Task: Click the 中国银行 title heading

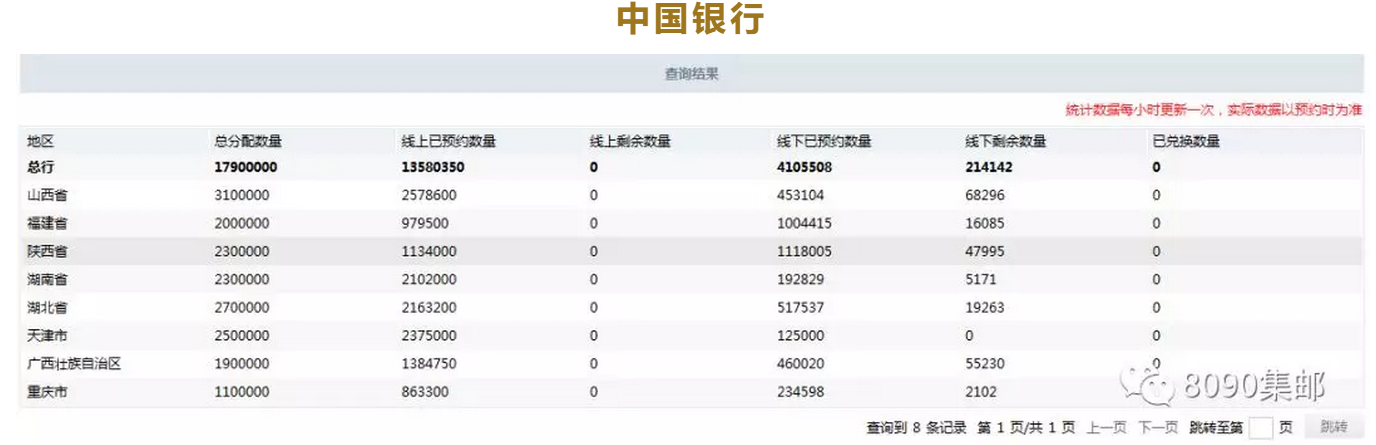Action: (691, 19)
